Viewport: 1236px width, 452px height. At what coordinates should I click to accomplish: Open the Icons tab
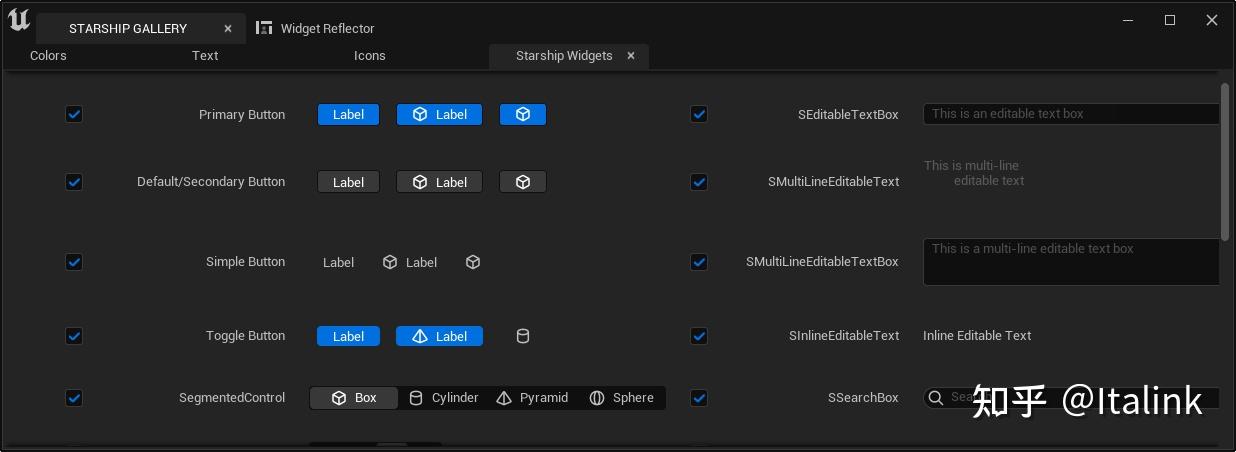pyautogui.click(x=369, y=56)
